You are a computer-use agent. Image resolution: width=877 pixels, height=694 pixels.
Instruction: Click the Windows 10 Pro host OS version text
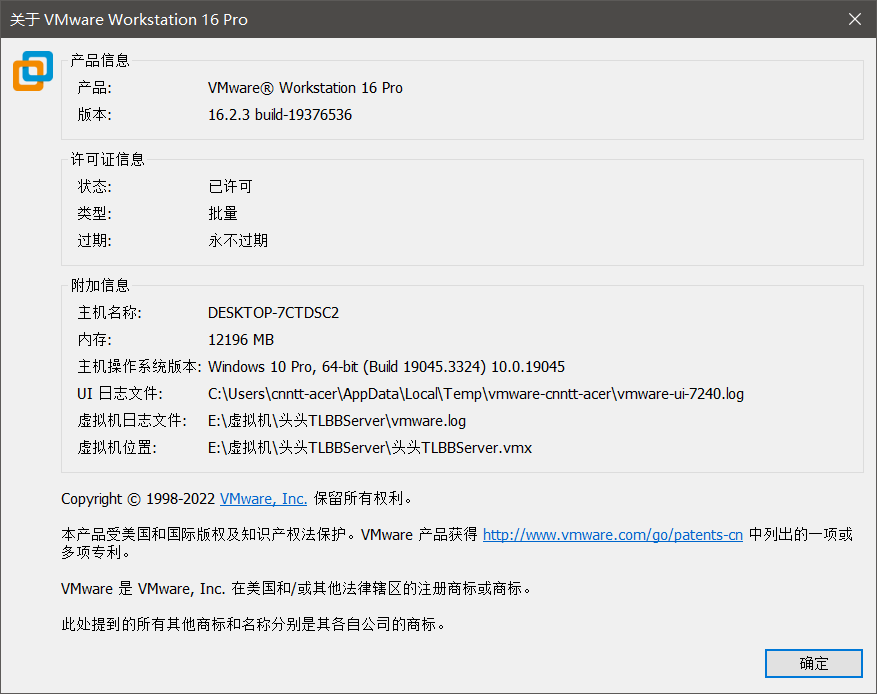click(x=386, y=367)
